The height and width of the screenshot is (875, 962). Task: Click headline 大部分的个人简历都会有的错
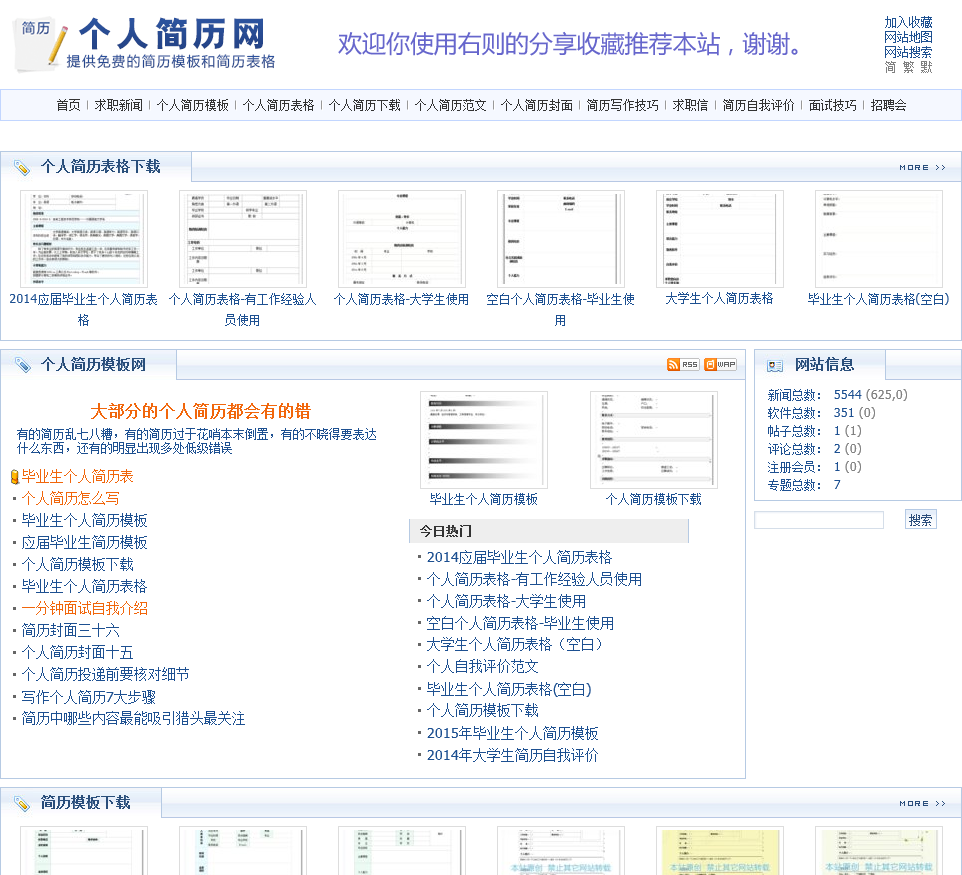click(x=201, y=411)
